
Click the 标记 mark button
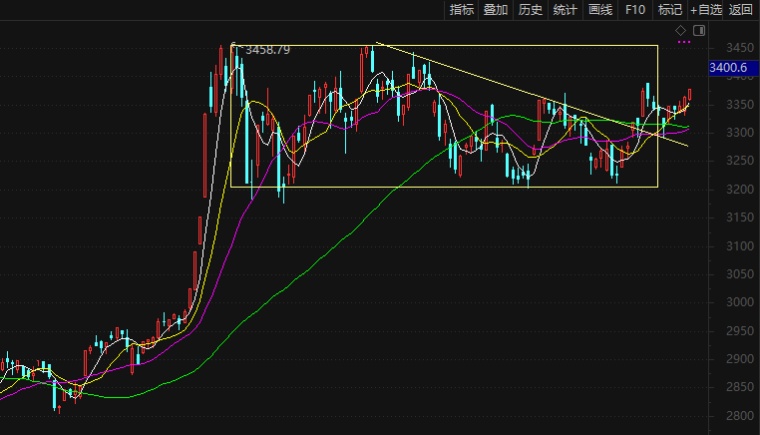(x=670, y=10)
